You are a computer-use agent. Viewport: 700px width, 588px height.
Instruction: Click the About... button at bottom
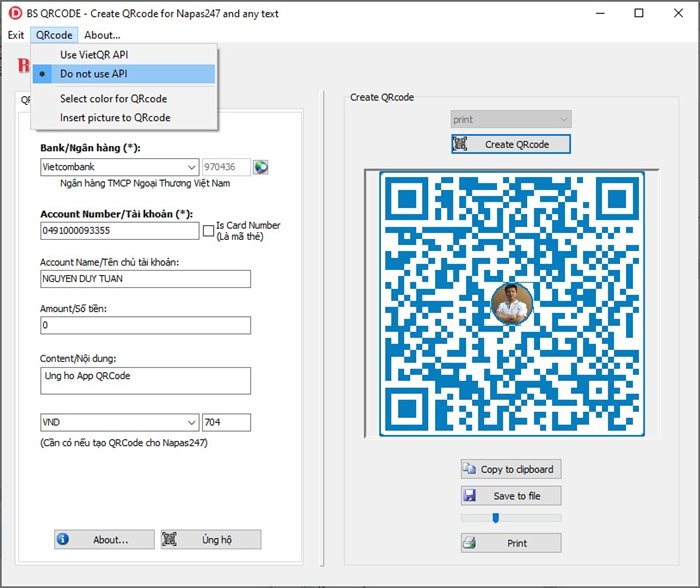coord(104,539)
